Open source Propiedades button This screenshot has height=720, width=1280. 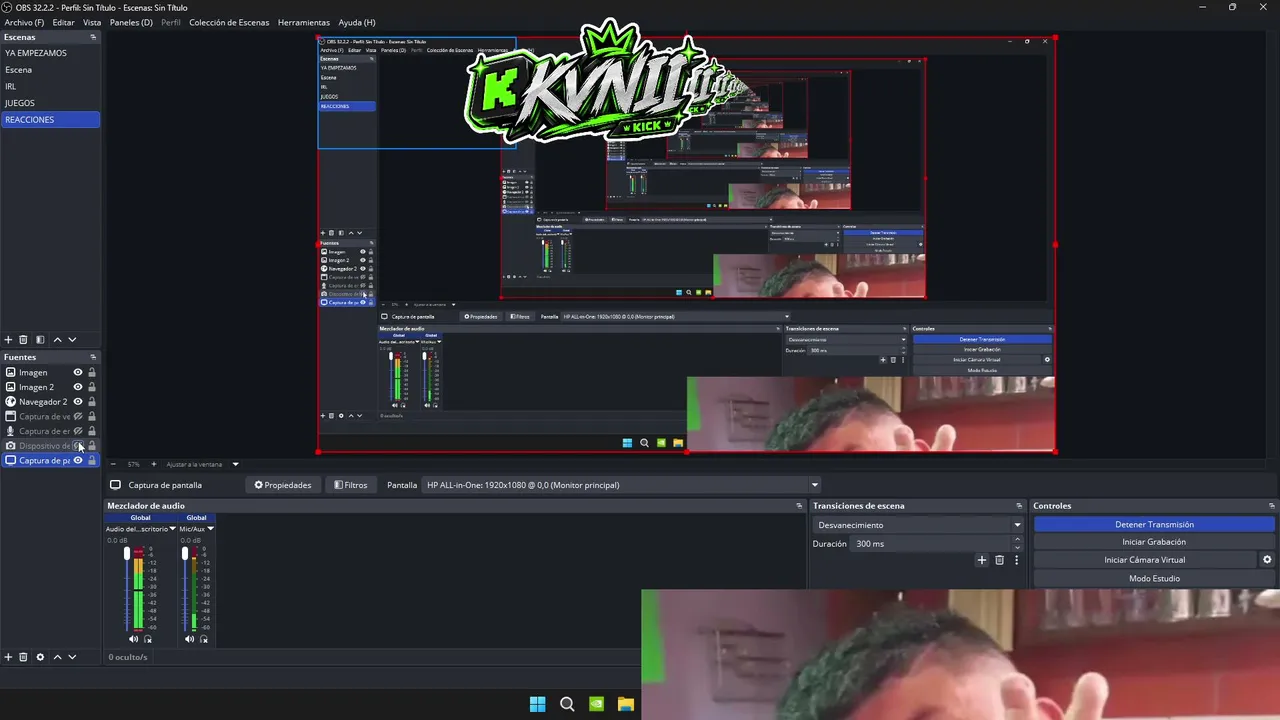[x=283, y=485]
